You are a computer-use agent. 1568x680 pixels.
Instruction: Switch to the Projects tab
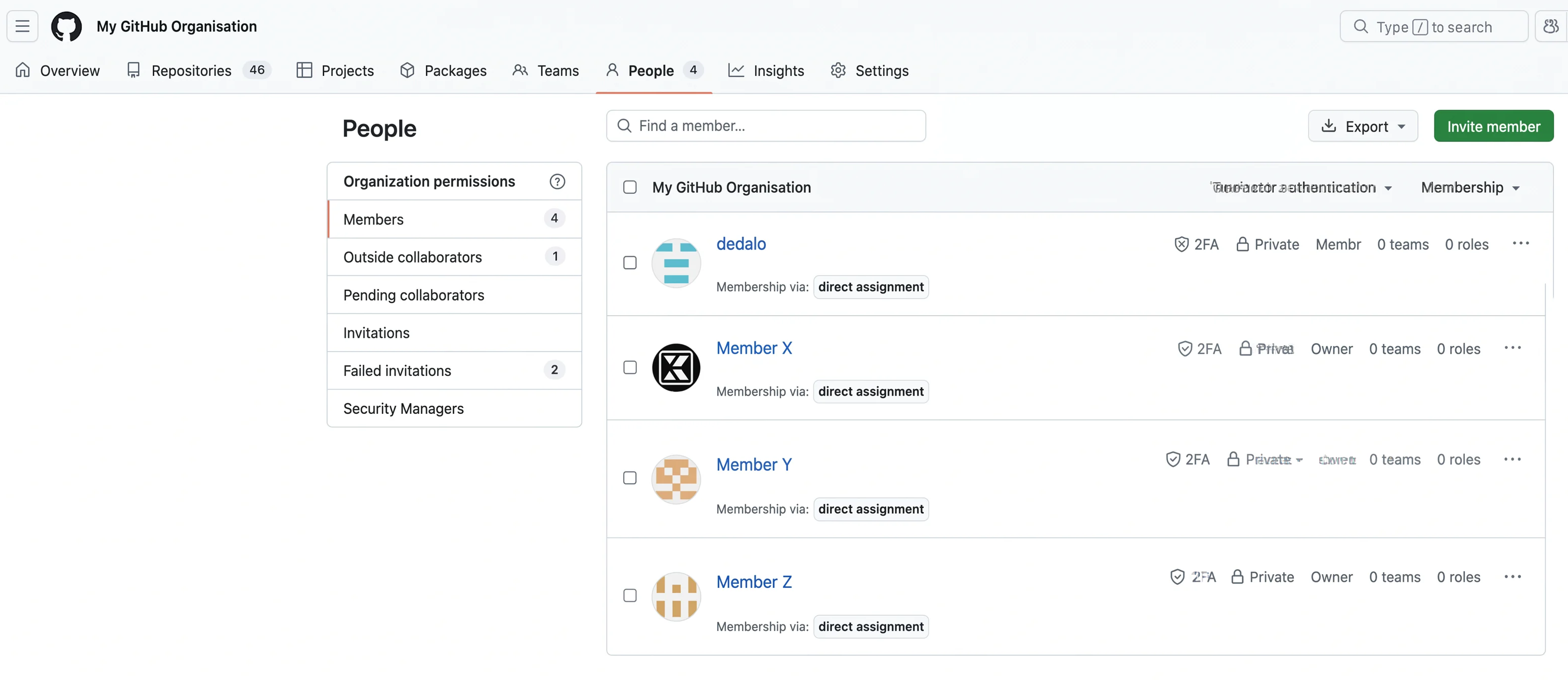click(x=335, y=71)
